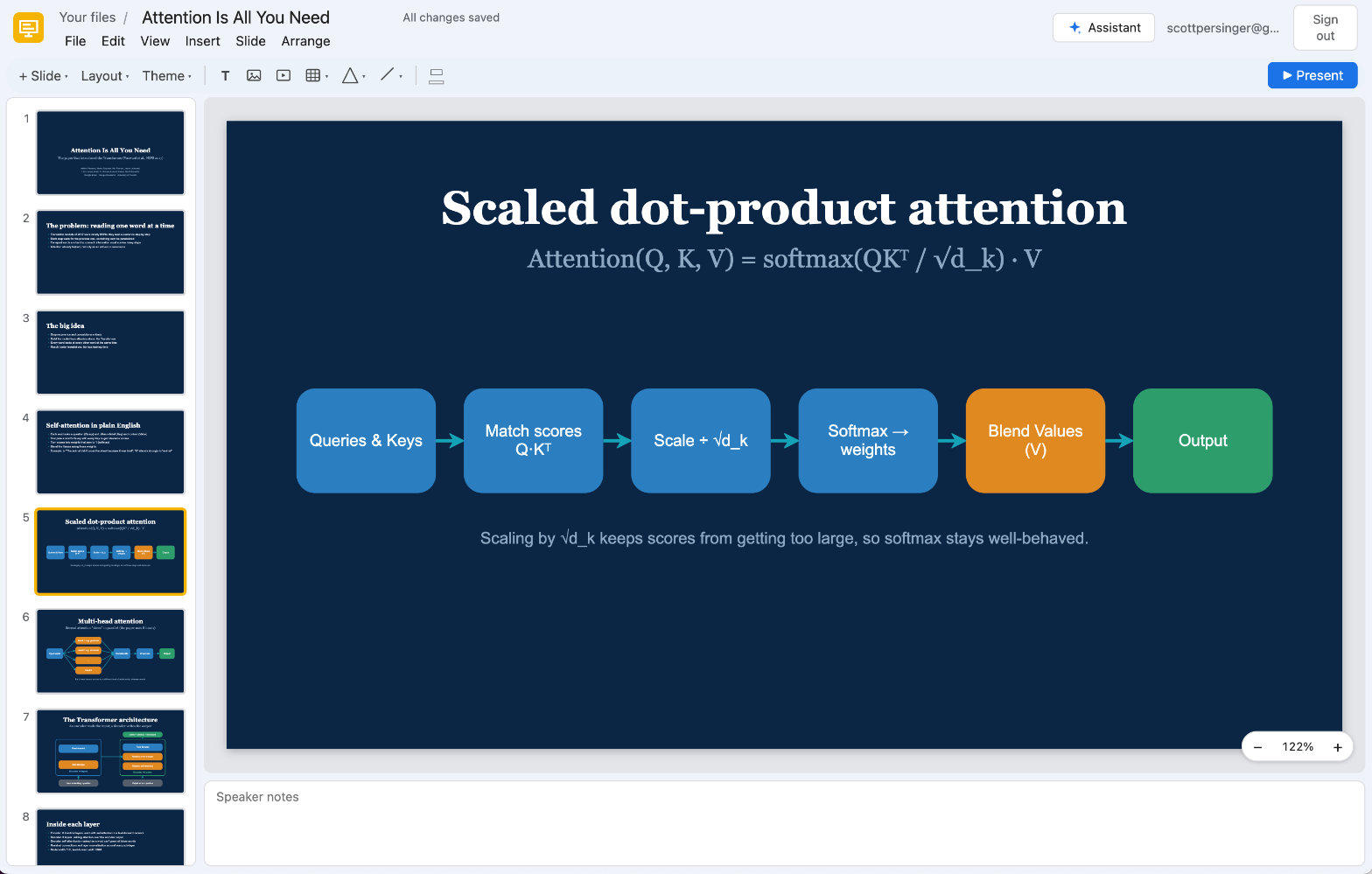Screen dimensions: 1372x874
Task: Expand the line tool dropdown arrow
Action: click(401, 77)
